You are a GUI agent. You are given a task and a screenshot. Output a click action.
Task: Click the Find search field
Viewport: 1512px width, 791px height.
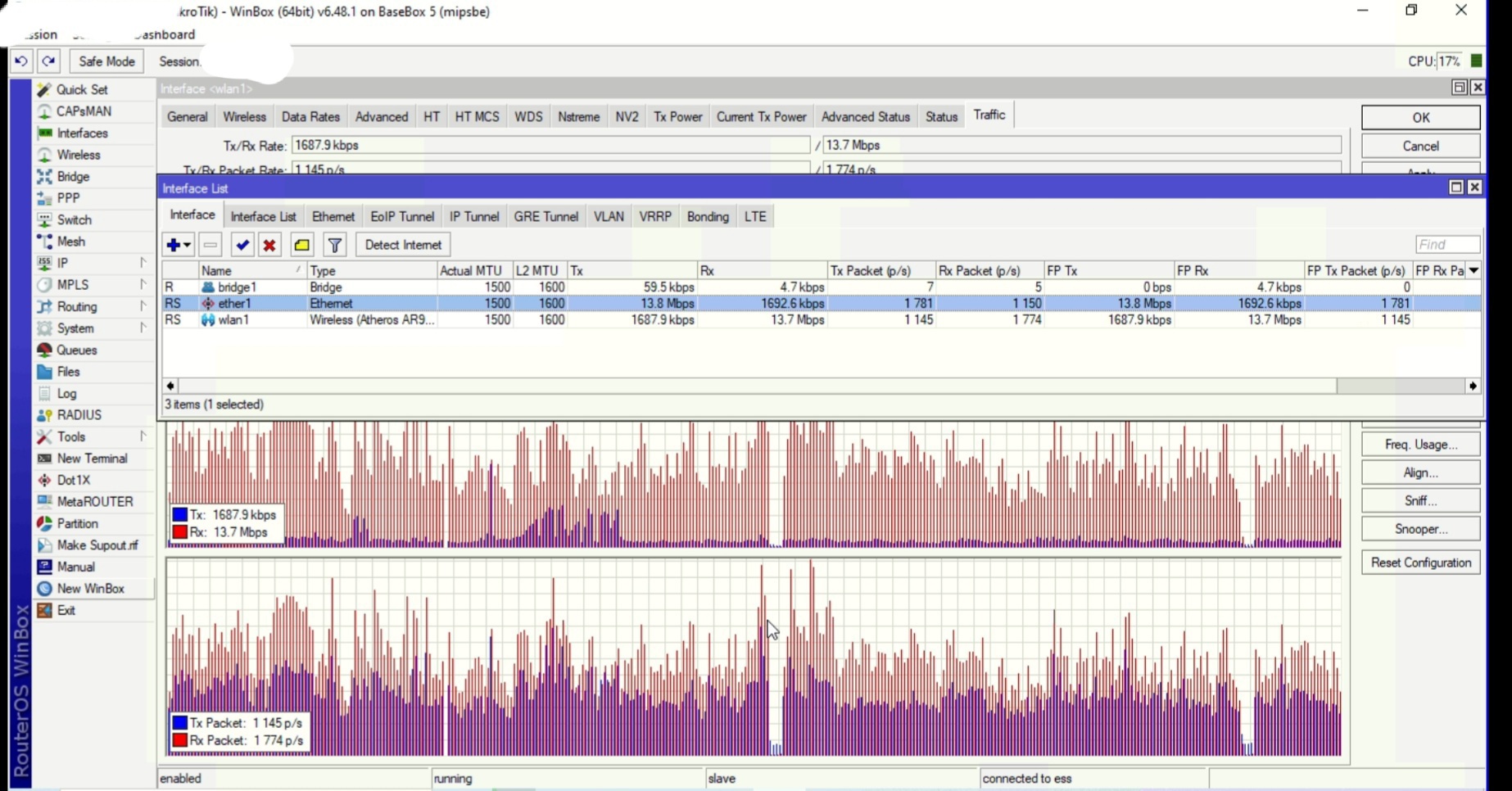point(1446,245)
